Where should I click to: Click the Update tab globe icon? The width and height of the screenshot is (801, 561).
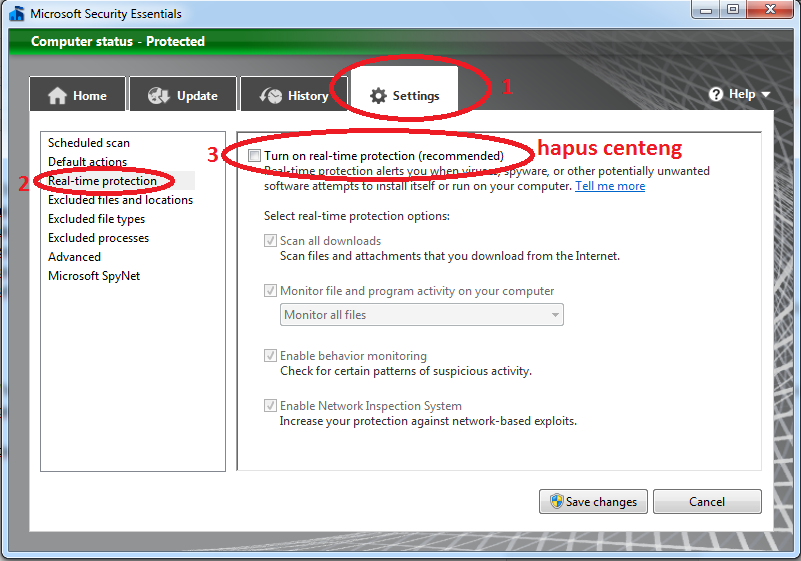pyautogui.click(x=158, y=96)
